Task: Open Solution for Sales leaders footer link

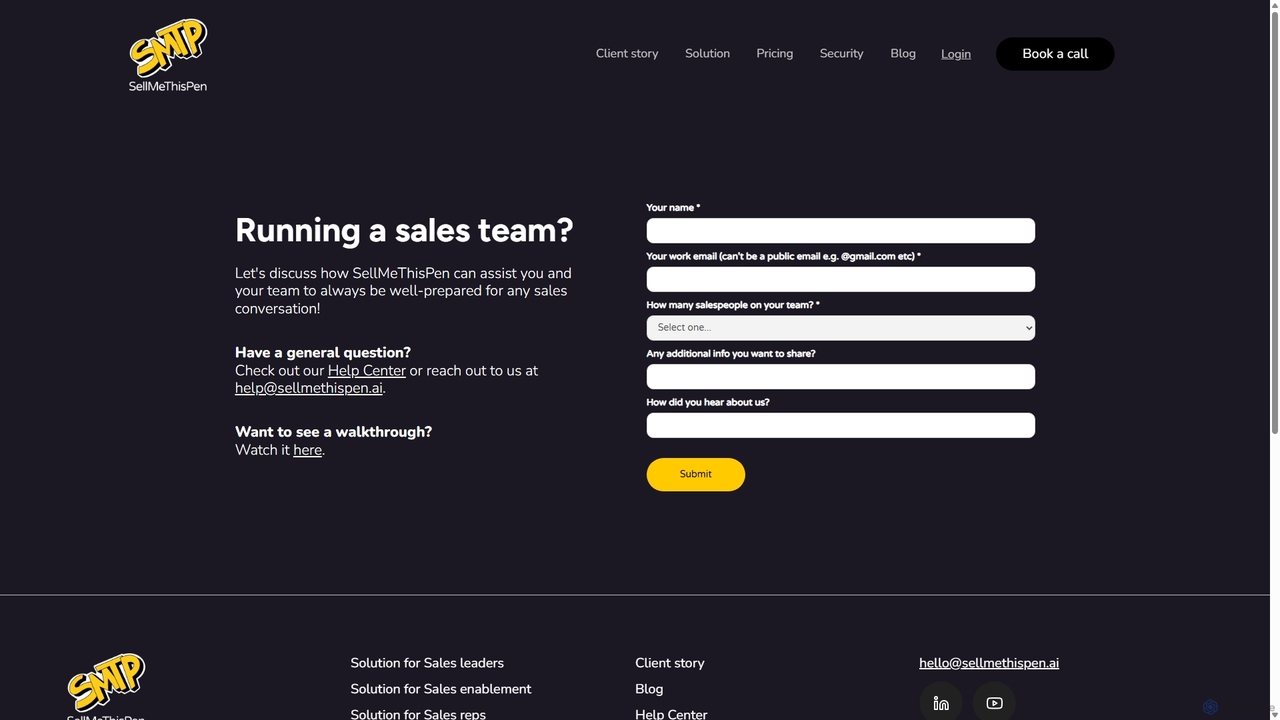Action: 427,663
